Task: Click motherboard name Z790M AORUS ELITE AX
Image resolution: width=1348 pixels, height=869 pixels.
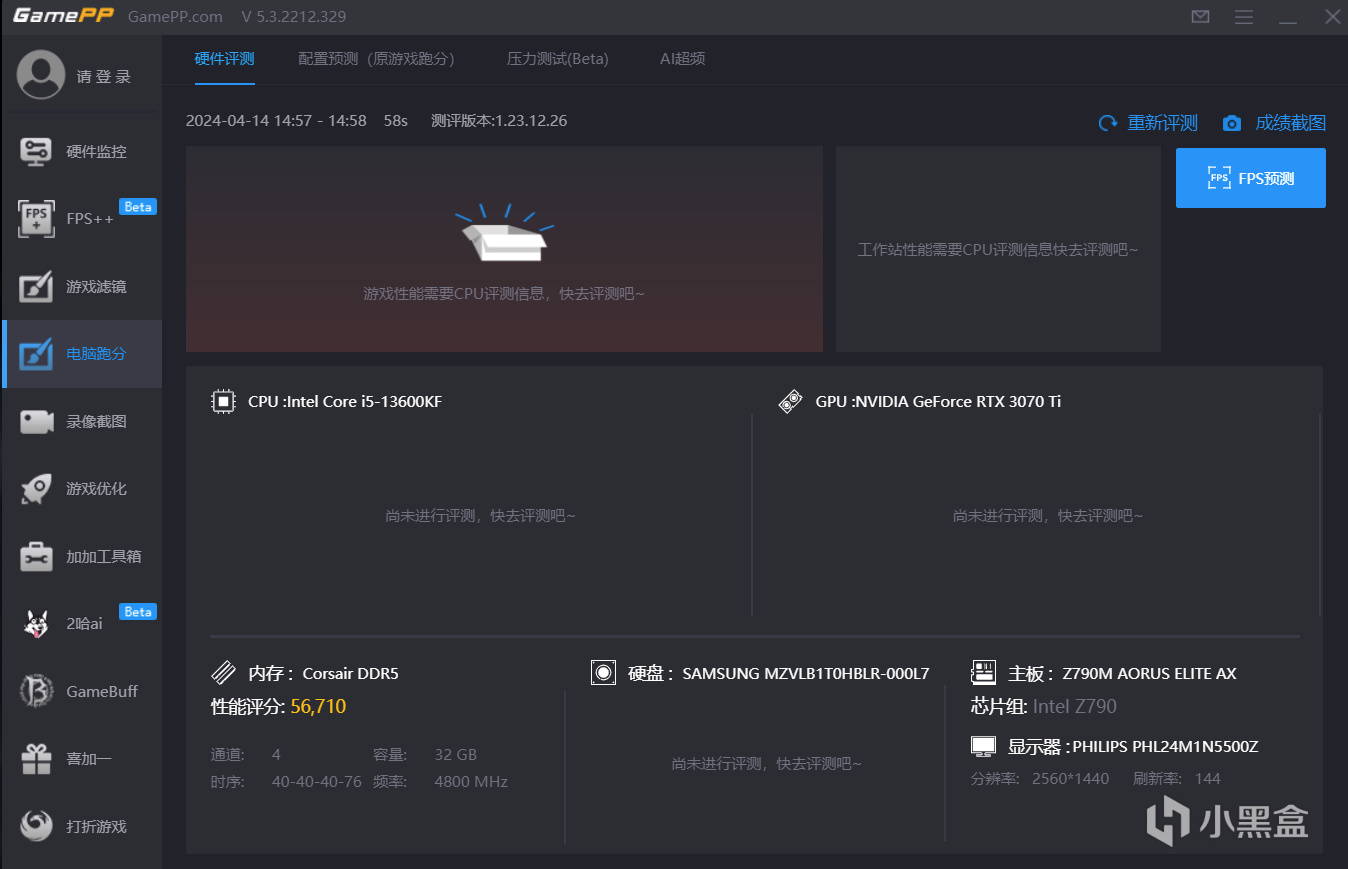Action: pyautogui.click(x=1149, y=674)
